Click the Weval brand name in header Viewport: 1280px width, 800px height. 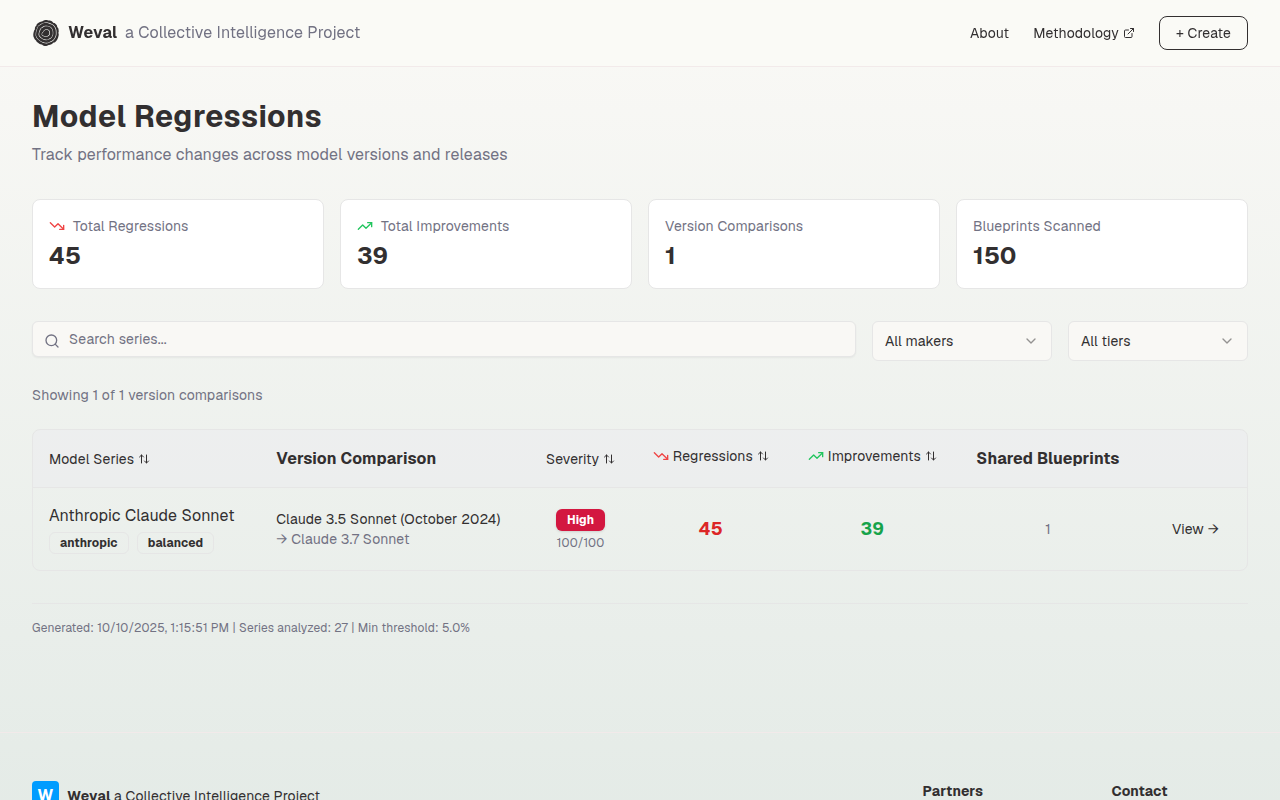[x=93, y=33]
